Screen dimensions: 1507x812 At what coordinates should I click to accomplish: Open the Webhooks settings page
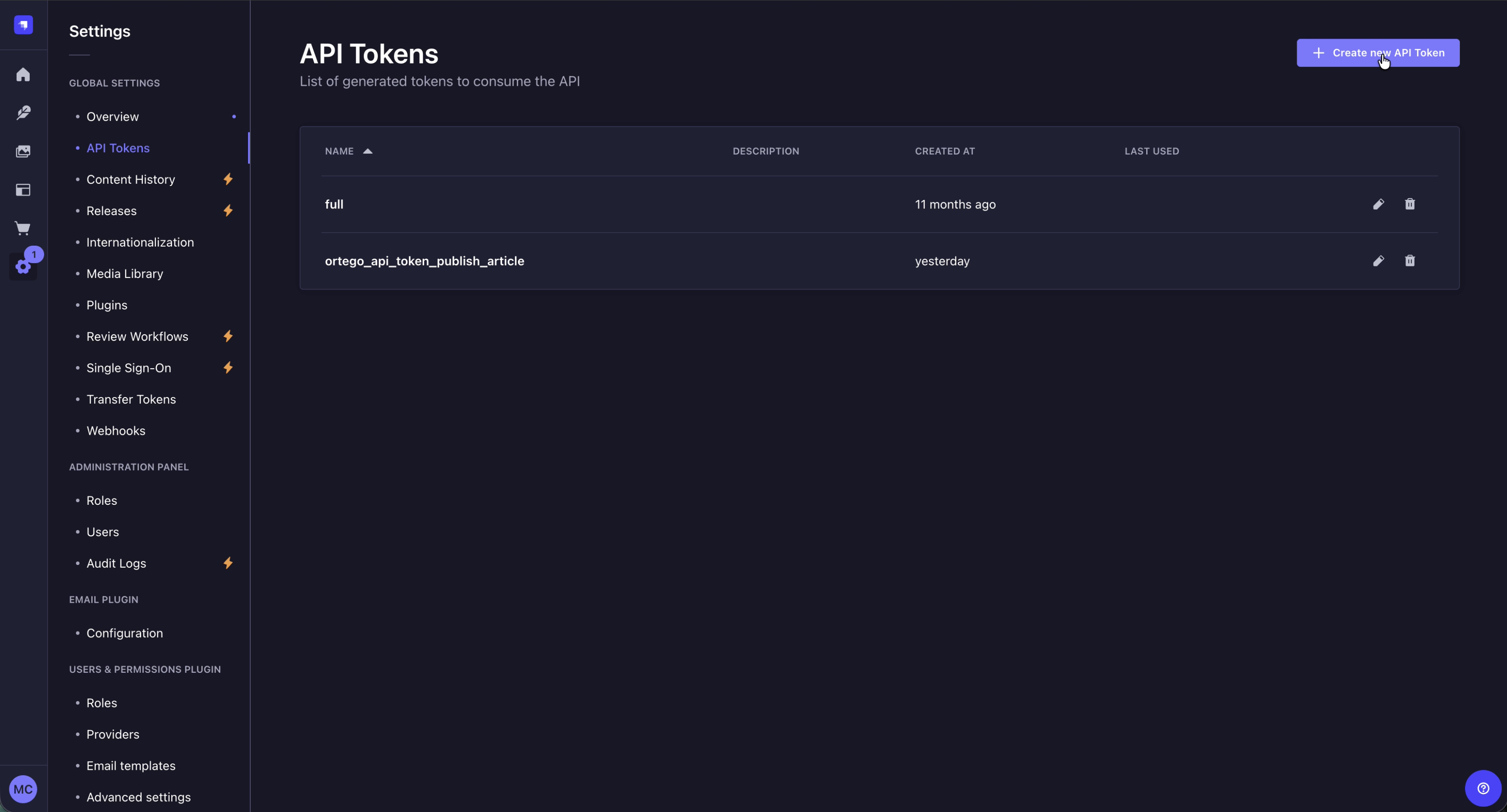click(x=116, y=431)
